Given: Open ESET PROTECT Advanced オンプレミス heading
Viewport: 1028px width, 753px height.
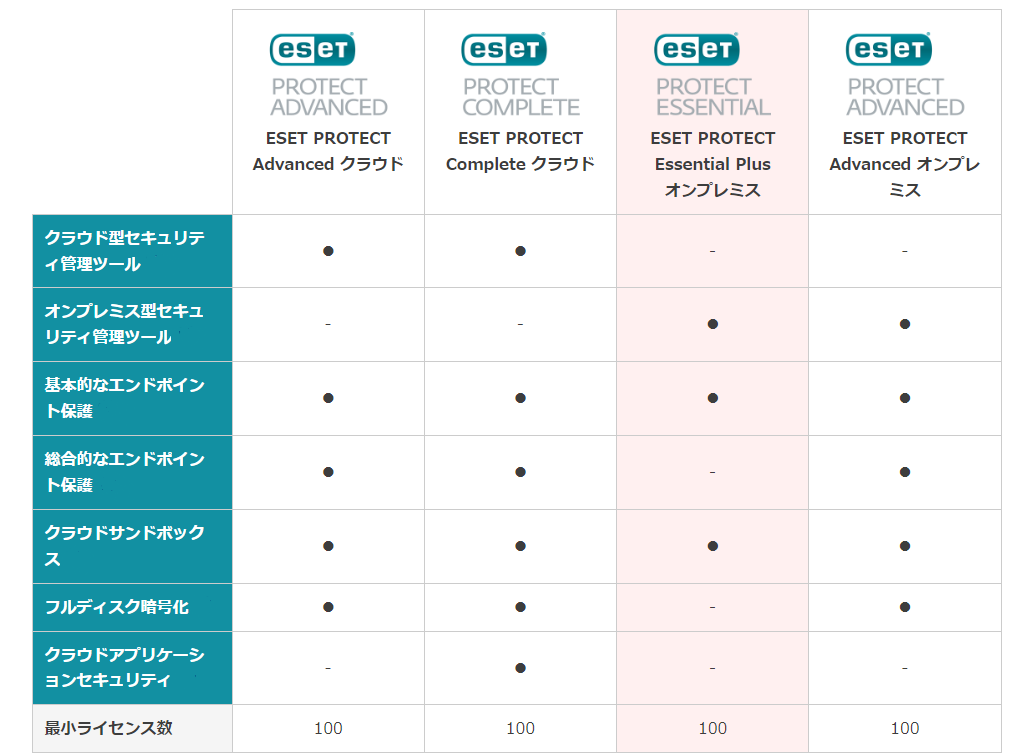Looking at the screenshot, I should tap(905, 164).
